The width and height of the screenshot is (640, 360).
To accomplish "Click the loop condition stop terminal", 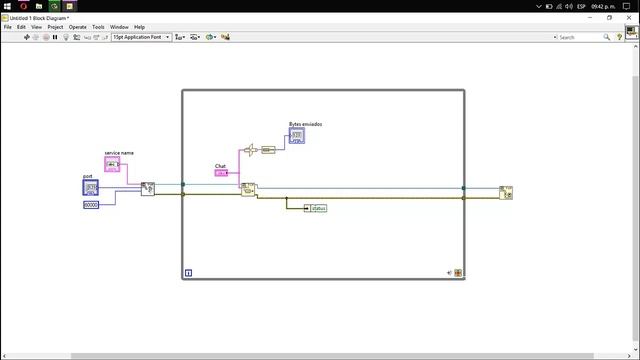I will (458, 273).
